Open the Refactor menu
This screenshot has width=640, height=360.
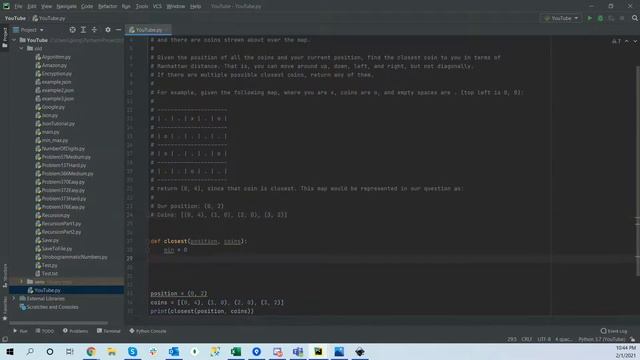[107, 6]
